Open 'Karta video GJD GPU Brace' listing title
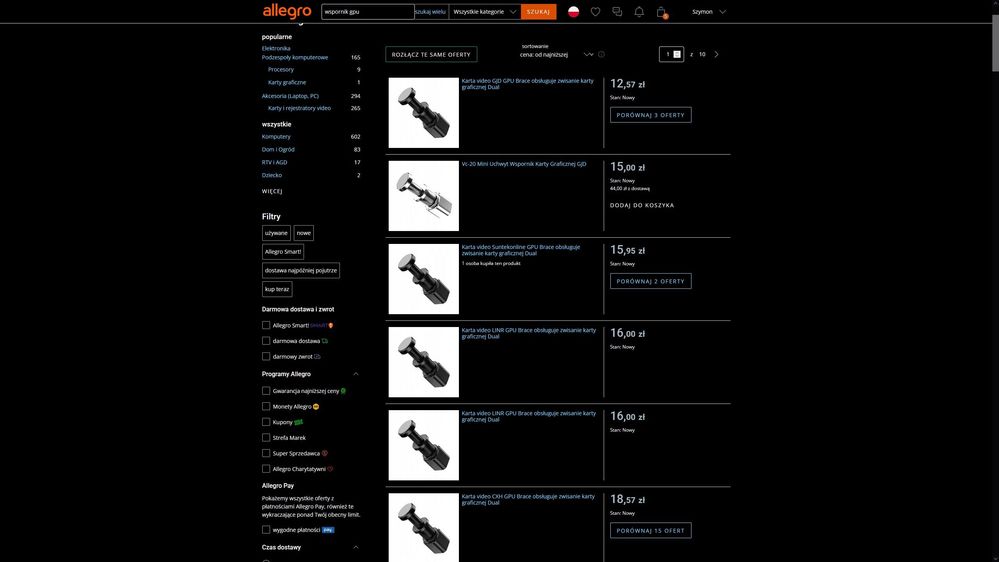 click(528, 84)
